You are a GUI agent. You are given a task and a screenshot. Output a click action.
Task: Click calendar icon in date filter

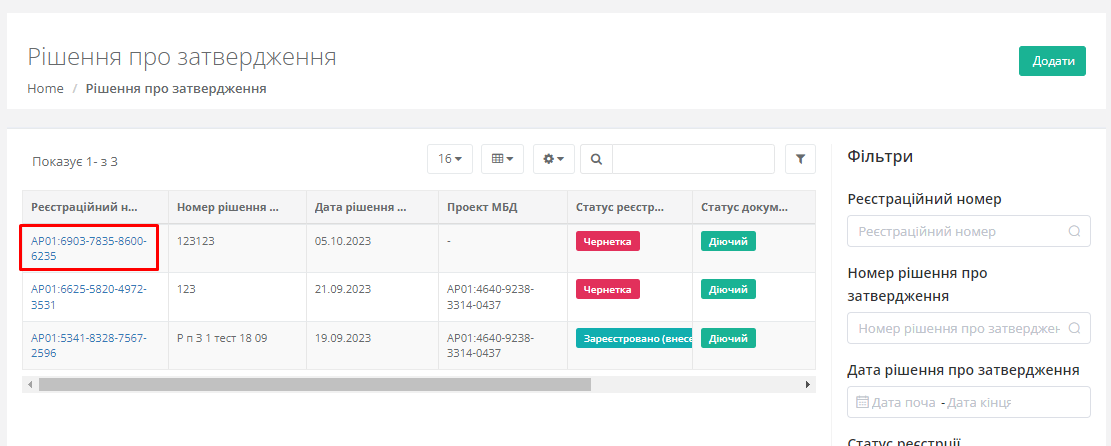point(863,402)
